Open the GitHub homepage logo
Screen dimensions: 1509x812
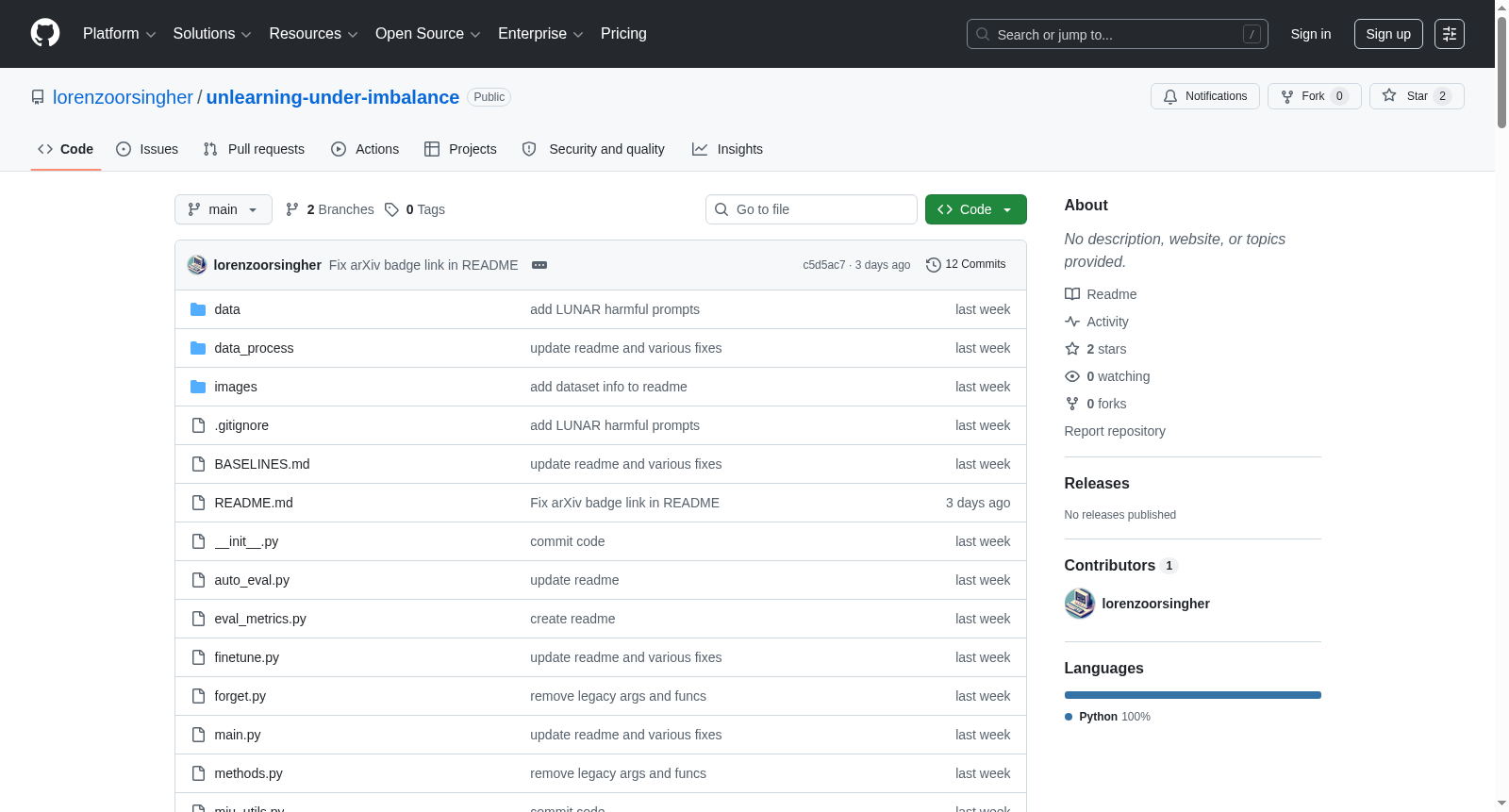[x=45, y=34]
